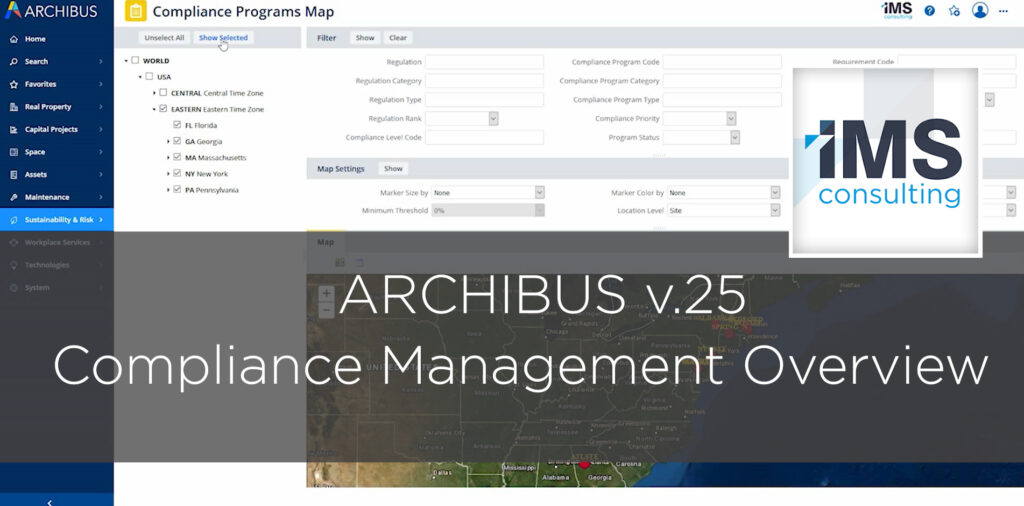Screen dimensions: 1024x506
Task: Open the Space navigation item
Action: pyautogui.click(x=57, y=152)
